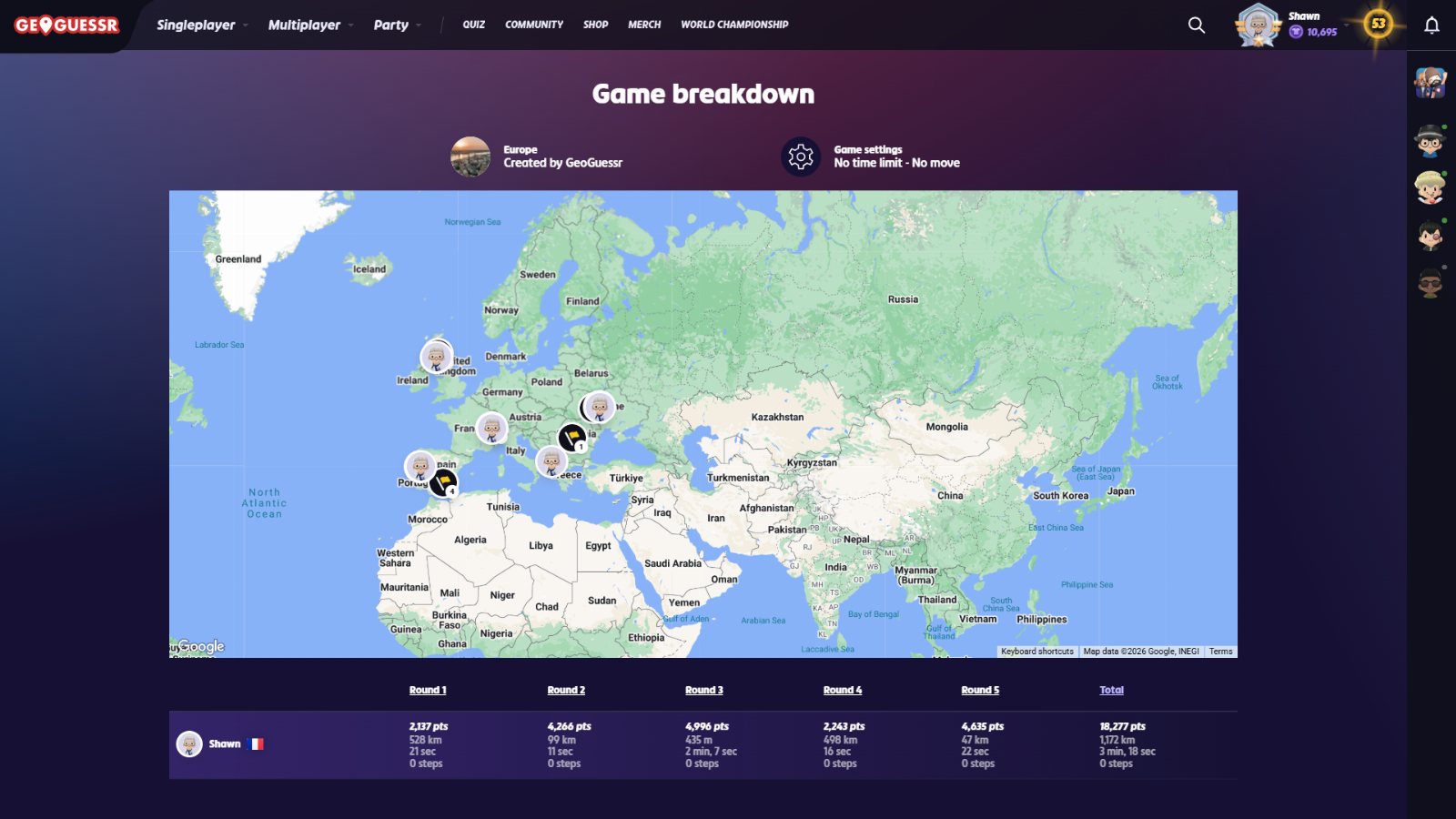Click the sunglasses friend avatar in sidebar
The image size is (1456, 819).
(x=1431, y=283)
